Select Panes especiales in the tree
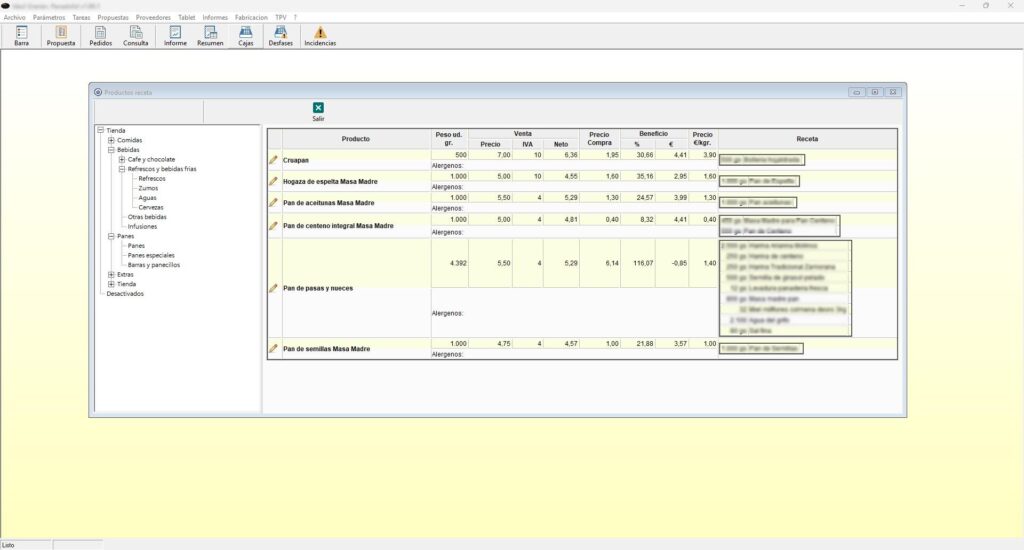The image size is (1024, 550). tap(151, 255)
